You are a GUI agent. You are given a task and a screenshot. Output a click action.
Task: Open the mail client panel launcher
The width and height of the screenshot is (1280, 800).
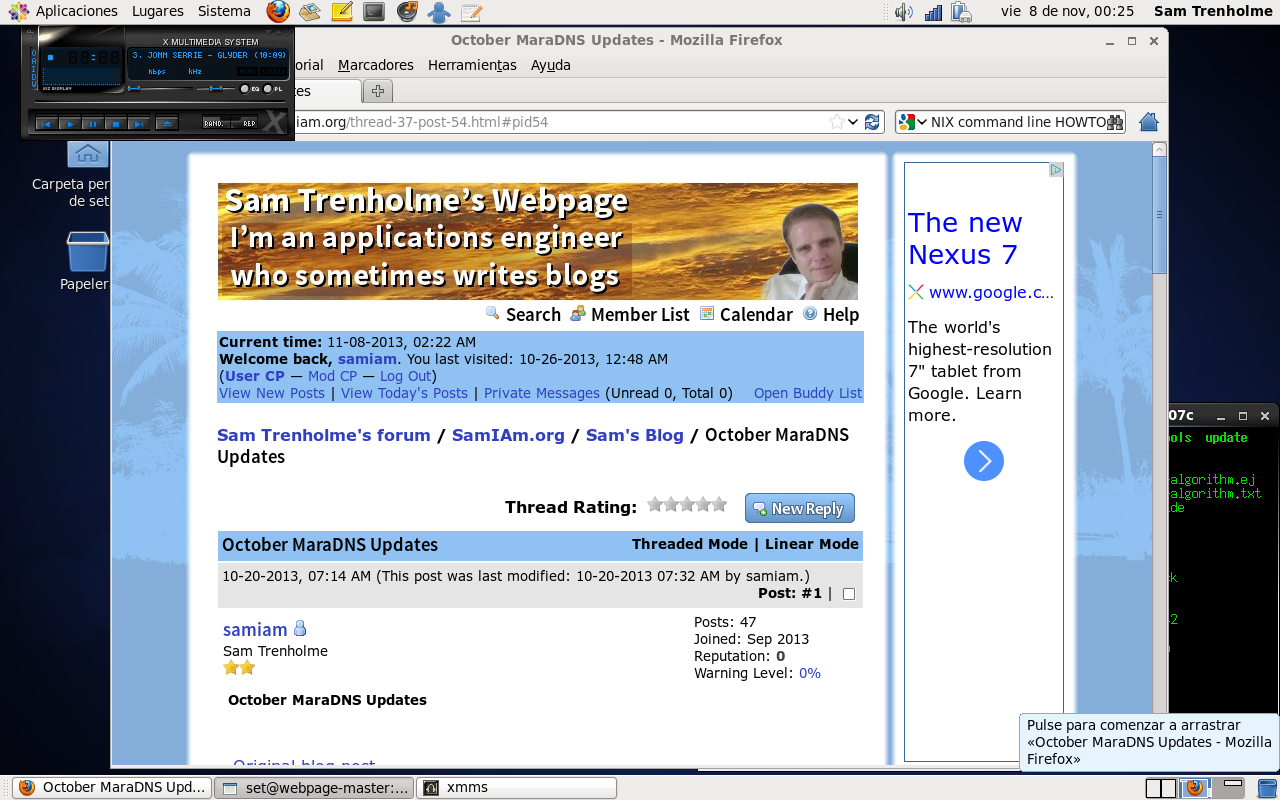tap(310, 11)
